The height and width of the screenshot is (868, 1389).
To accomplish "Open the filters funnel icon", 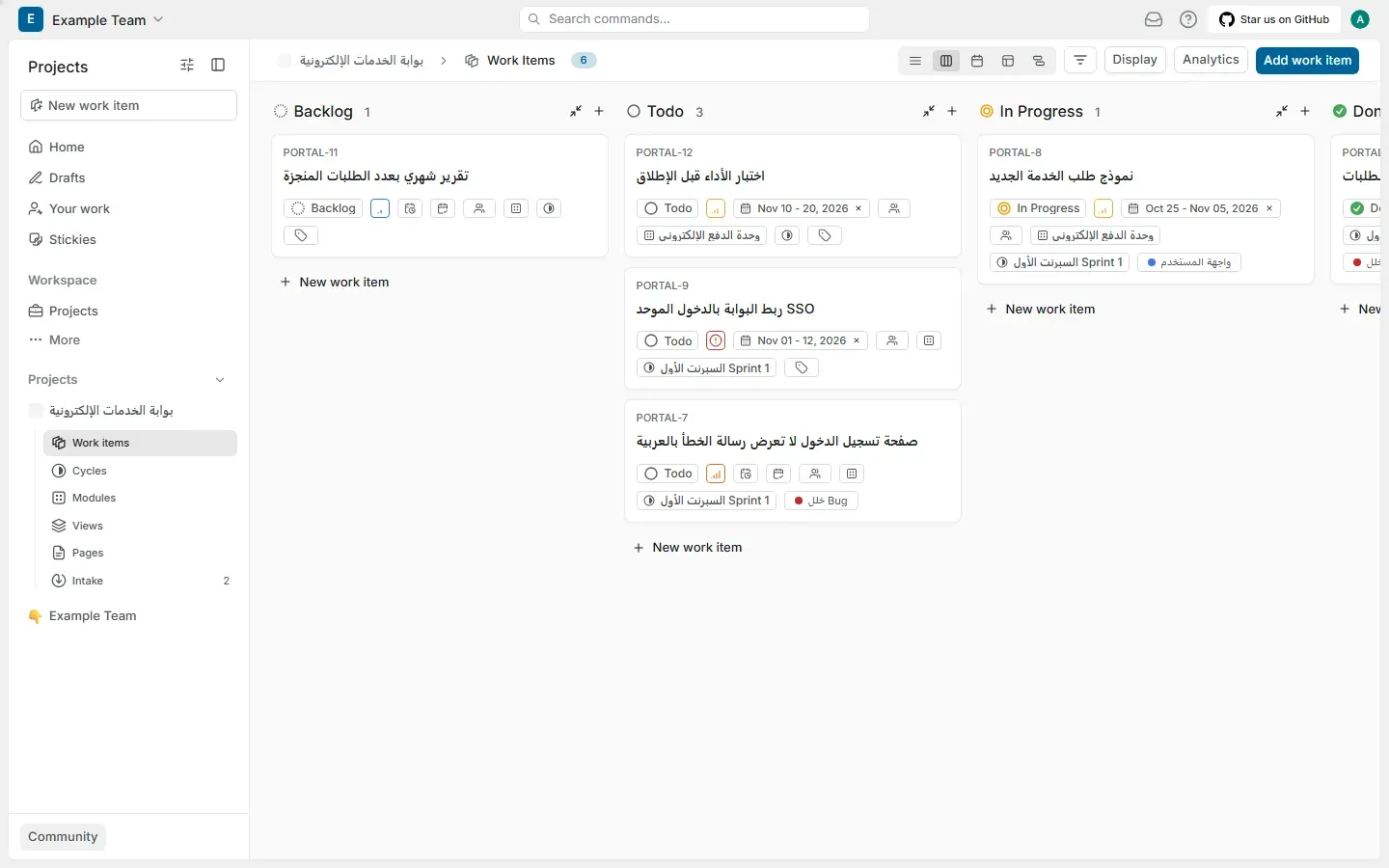I will (x=1080, y=61).
